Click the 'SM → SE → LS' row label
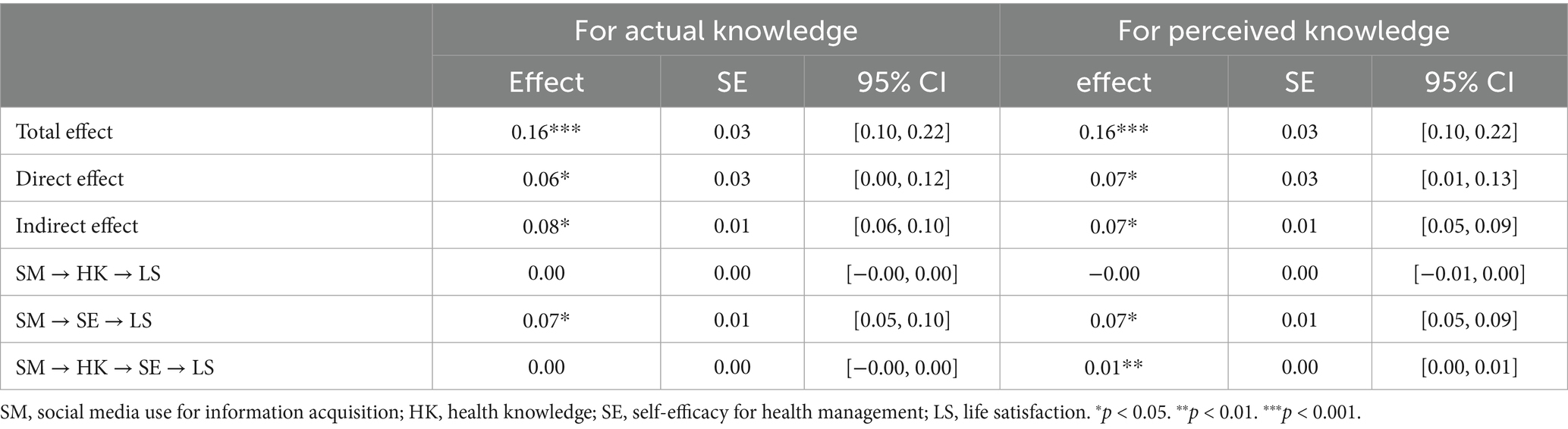Viewport: 1568px width, 429px height. point(84,320)
